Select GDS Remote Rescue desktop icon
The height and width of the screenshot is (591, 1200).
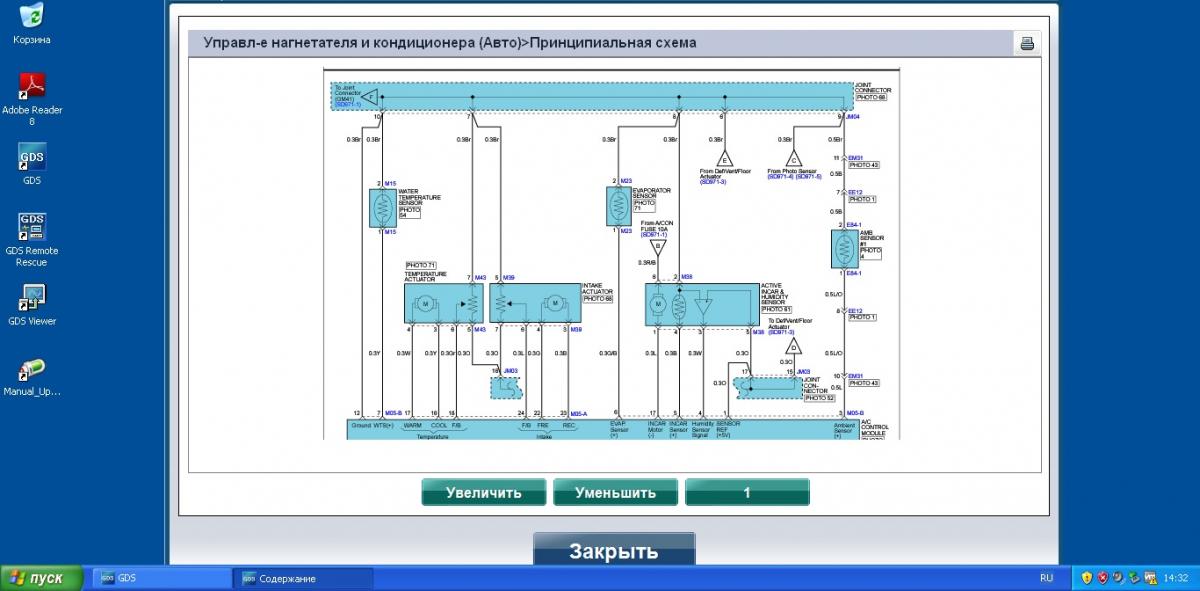pos(32,240)
